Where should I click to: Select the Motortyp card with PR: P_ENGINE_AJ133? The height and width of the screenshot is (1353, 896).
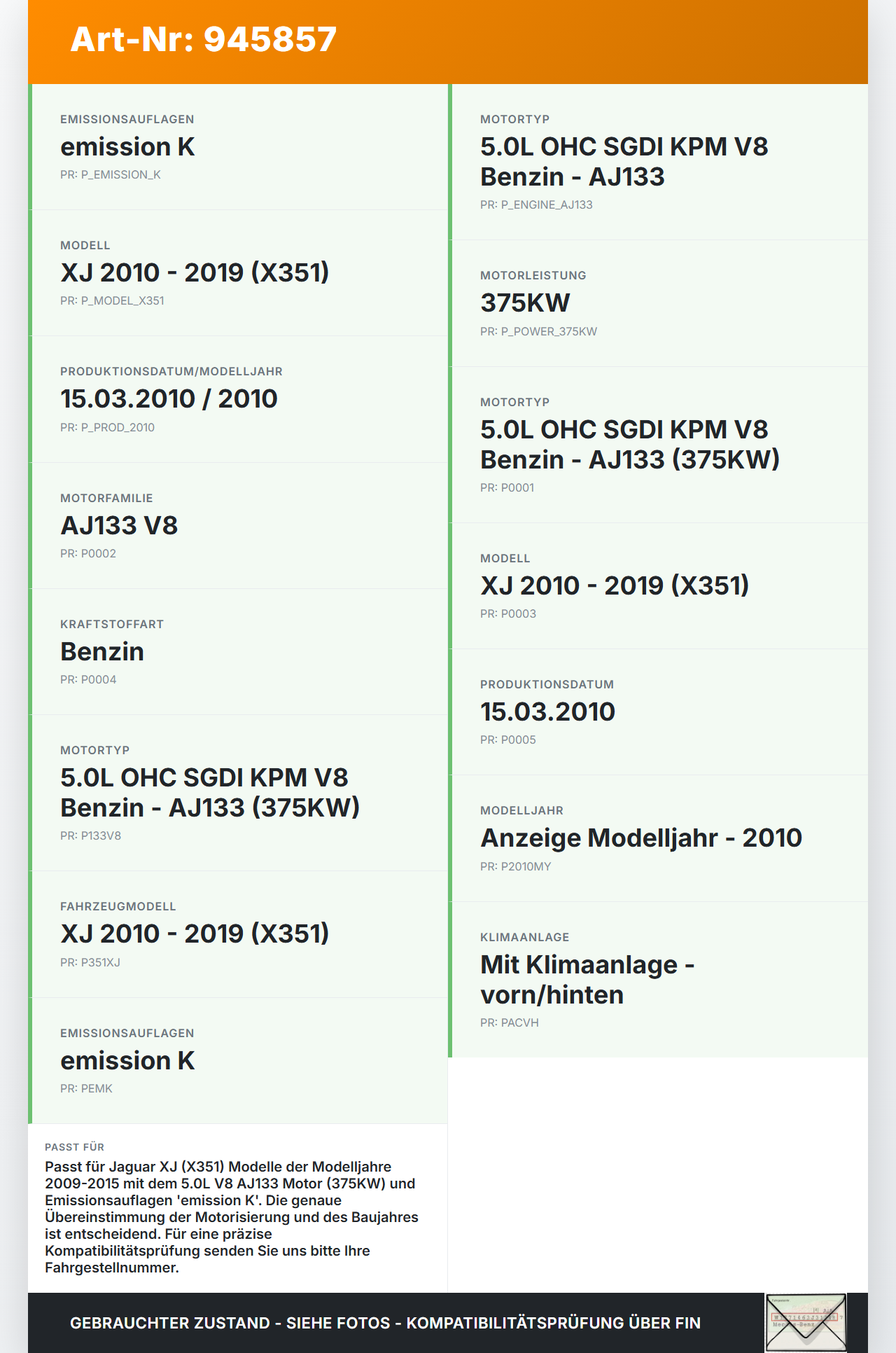(x=658, y=162)
